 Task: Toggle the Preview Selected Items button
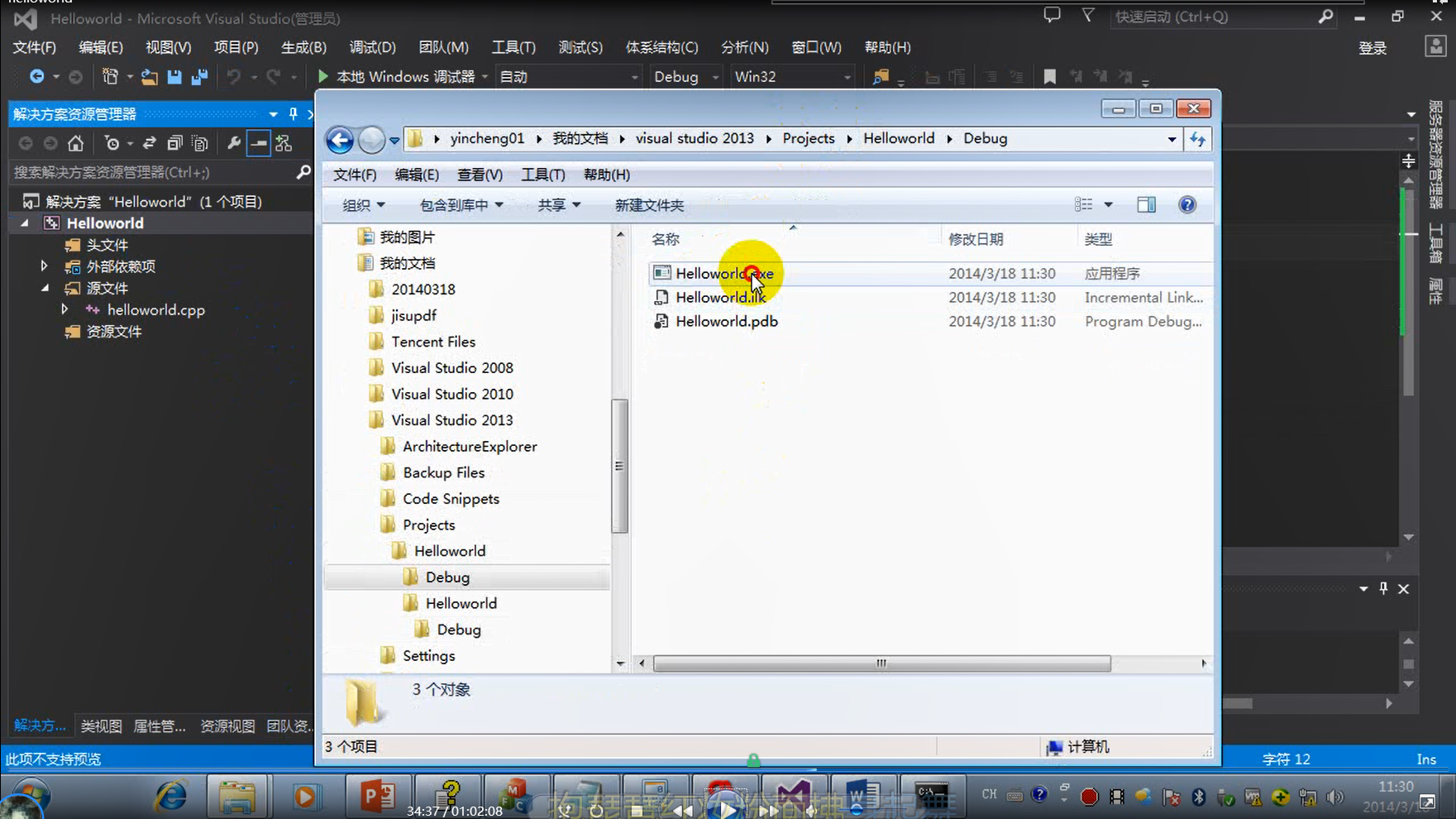pyautogui.click(x=259, y=143)
